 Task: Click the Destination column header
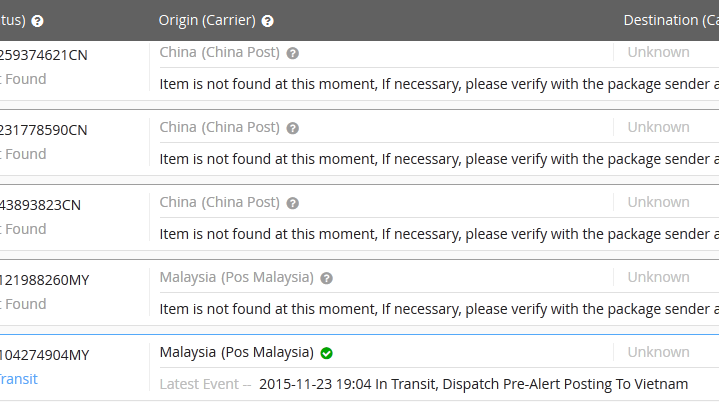click(x=670, y=20)
